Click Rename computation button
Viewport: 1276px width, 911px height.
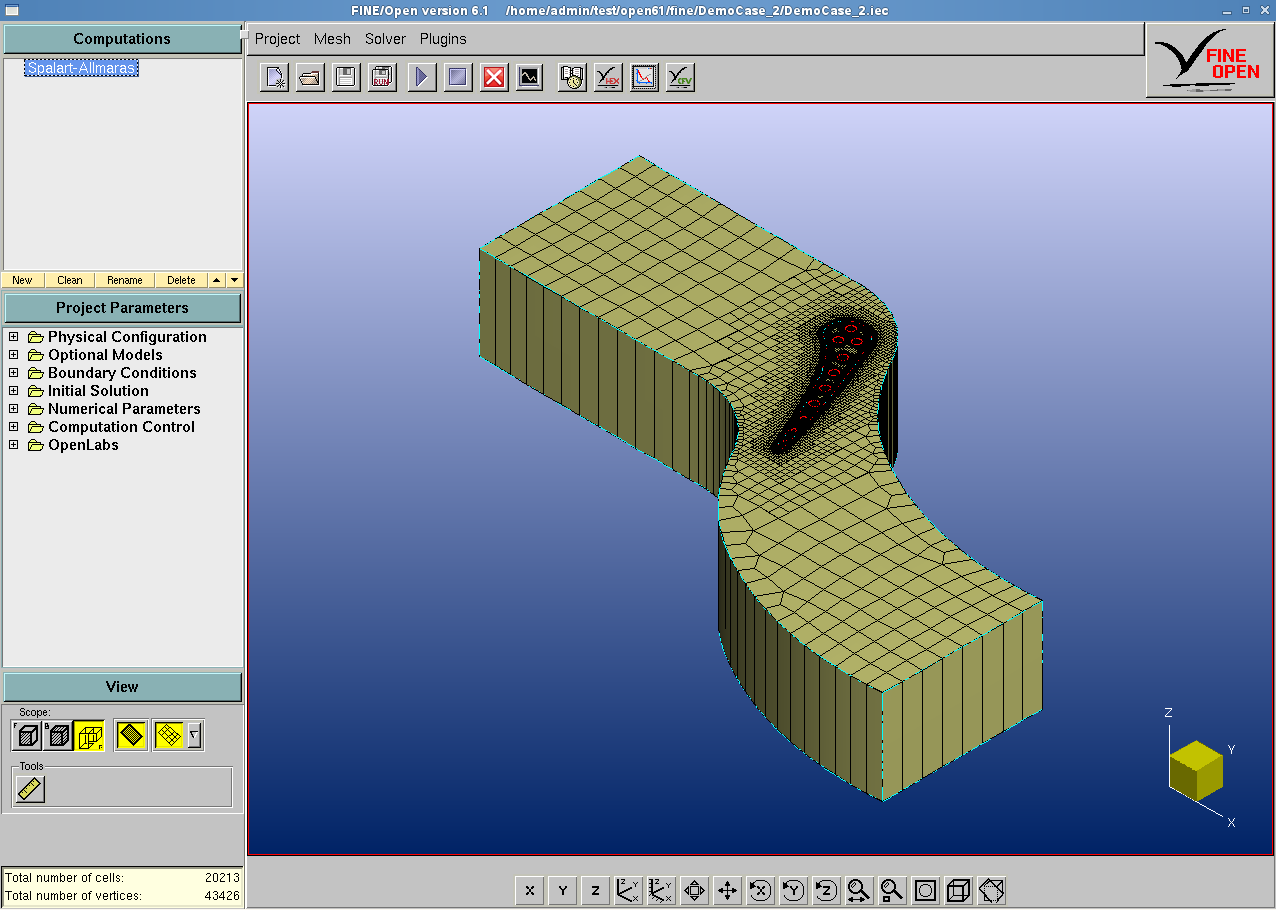coord(125,280)
